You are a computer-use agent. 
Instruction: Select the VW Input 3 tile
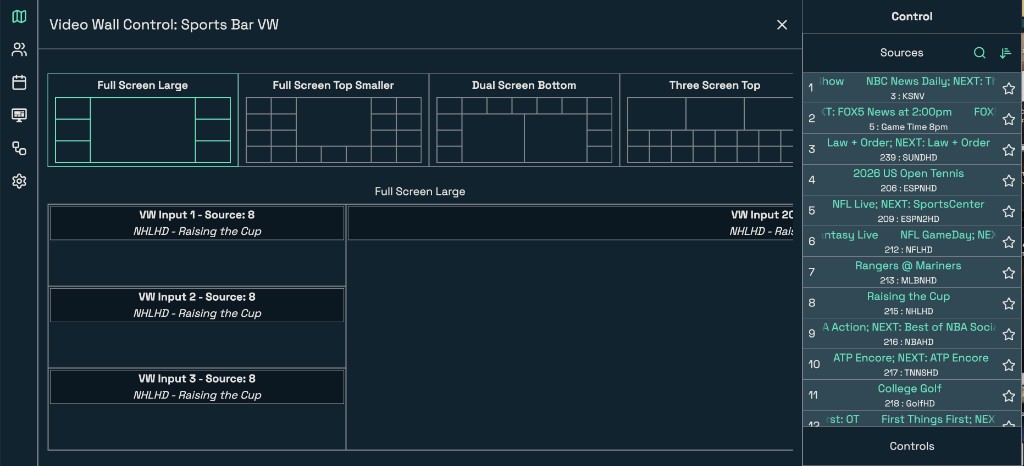pos(197,409)
